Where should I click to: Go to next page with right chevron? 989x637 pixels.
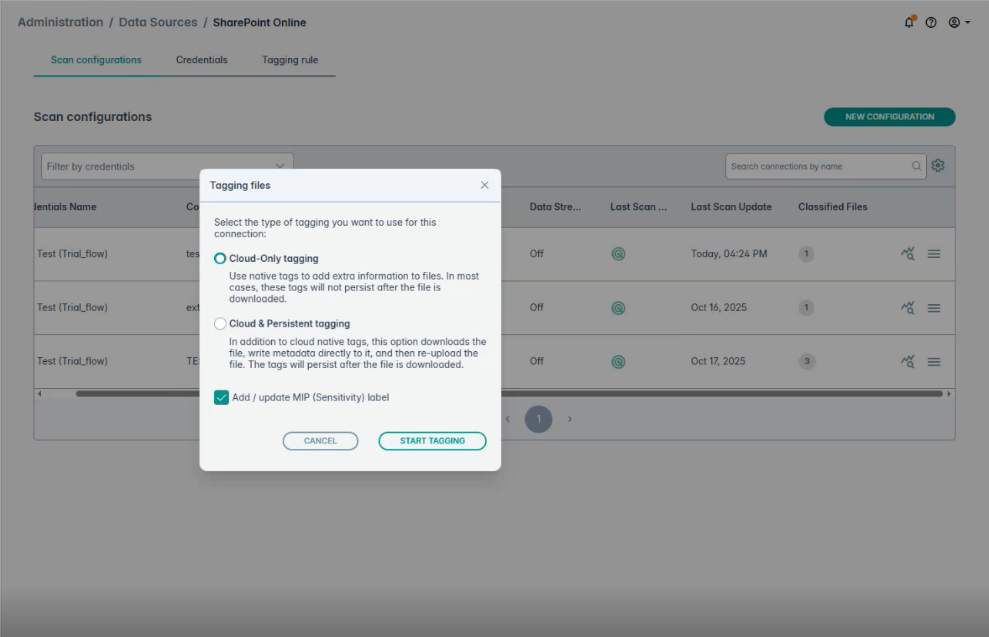tap(570, 419)
